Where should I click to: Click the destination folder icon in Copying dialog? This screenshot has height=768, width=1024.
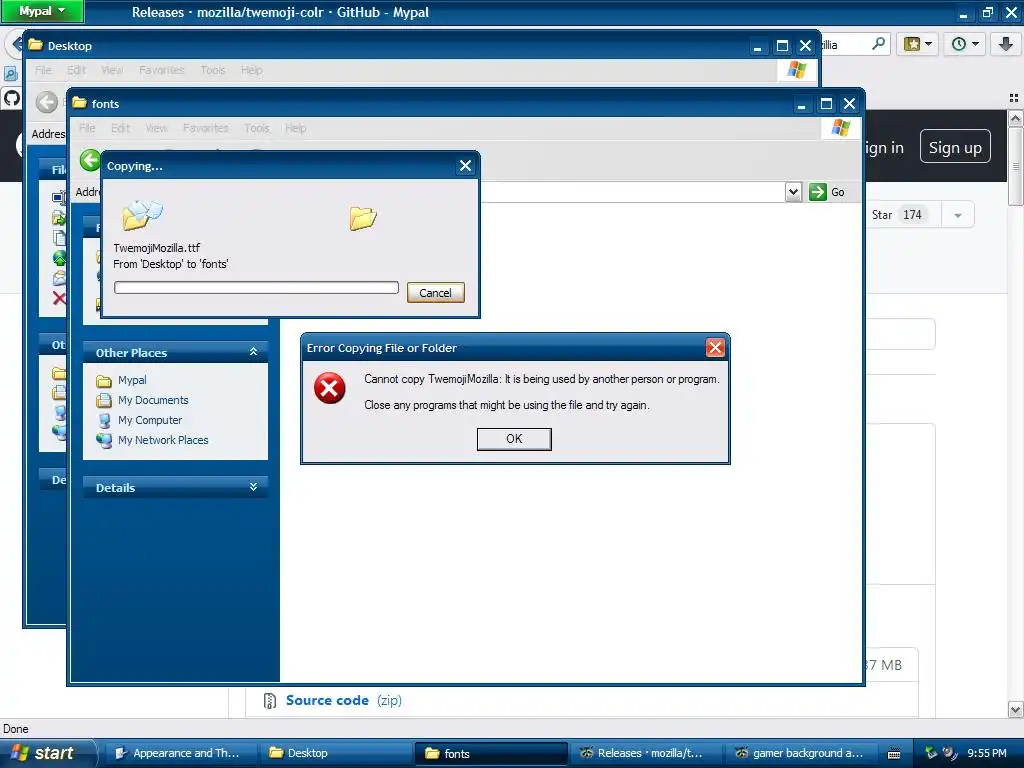pyautogui.click(x=363, y=218)
